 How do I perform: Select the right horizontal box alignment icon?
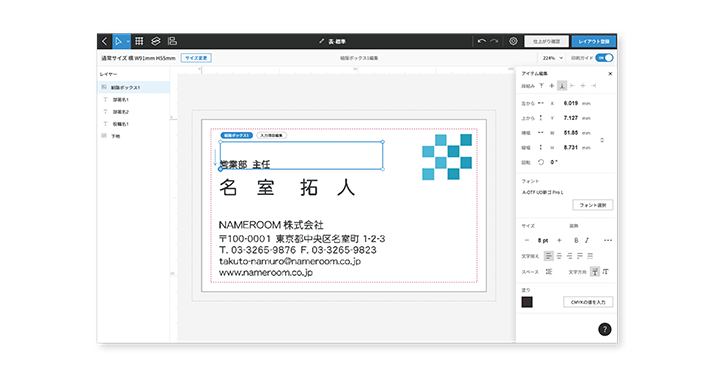tap(593, 86)
